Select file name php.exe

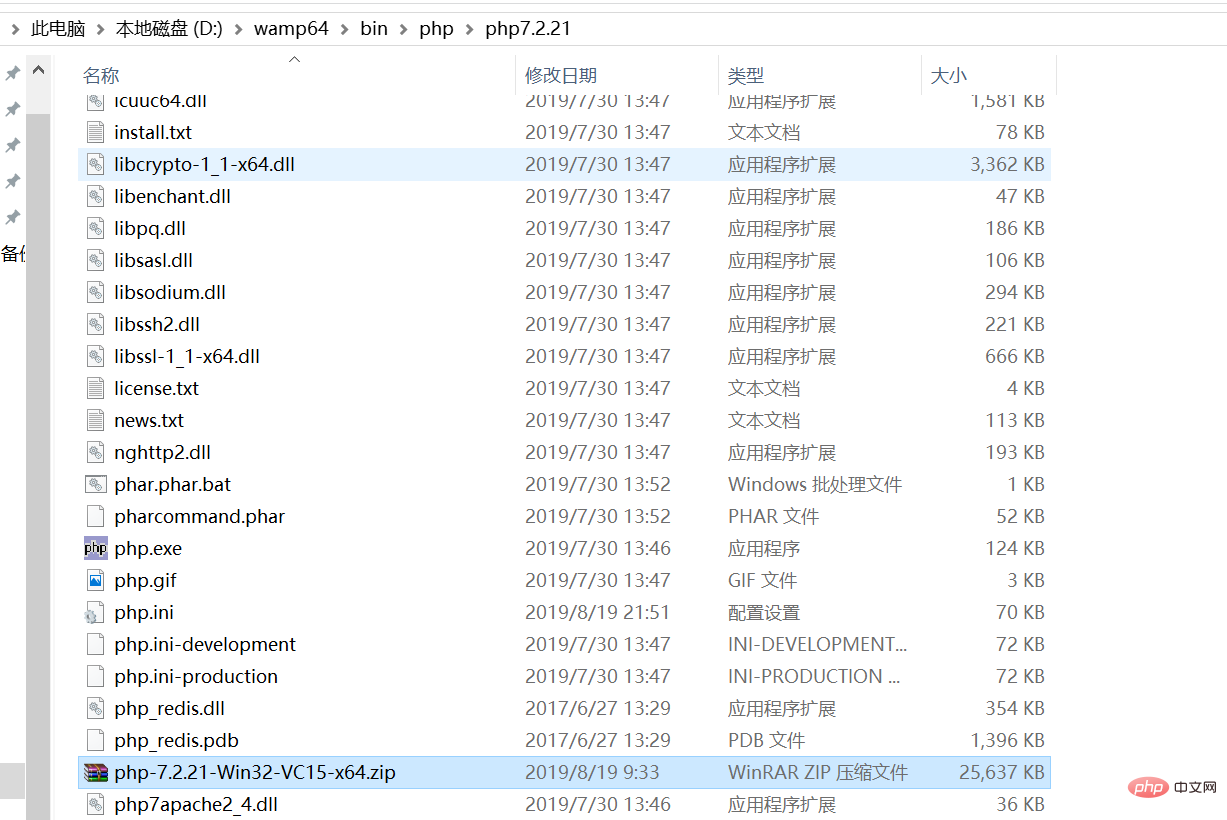point(148,548)
